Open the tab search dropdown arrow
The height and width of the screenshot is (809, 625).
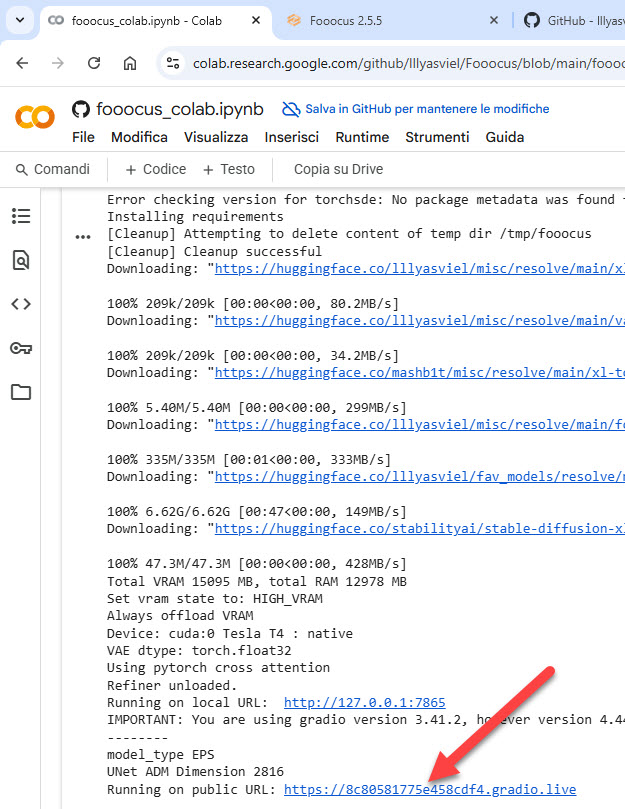[20, 21]
